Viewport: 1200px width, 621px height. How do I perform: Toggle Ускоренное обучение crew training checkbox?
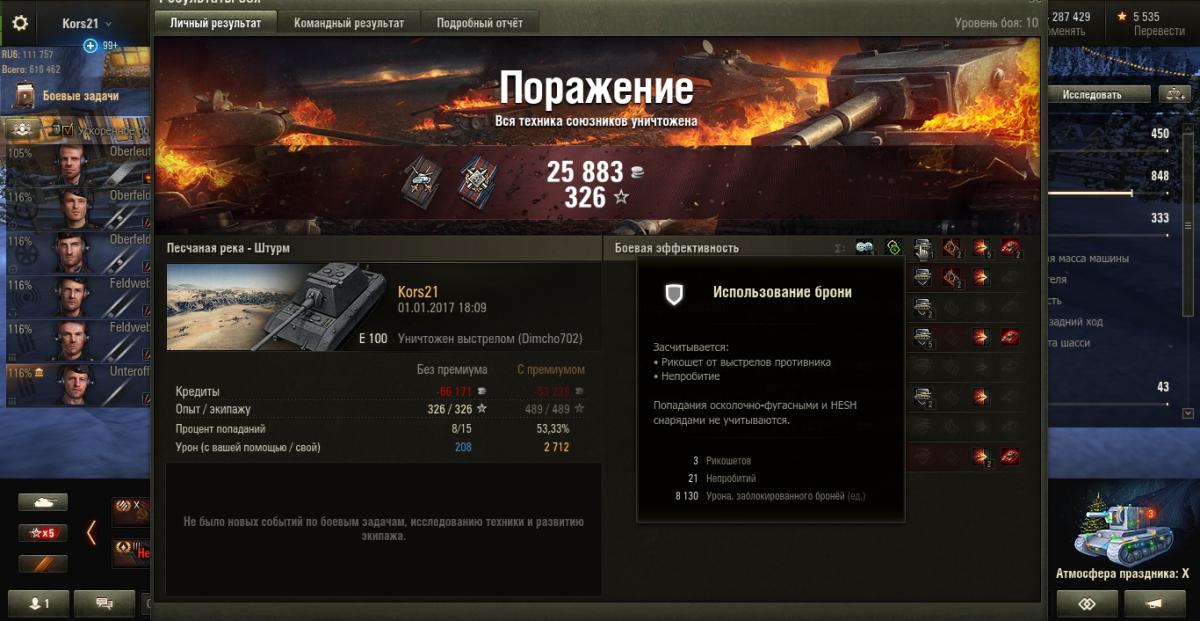pyautogui.click(x=68, y=130)
